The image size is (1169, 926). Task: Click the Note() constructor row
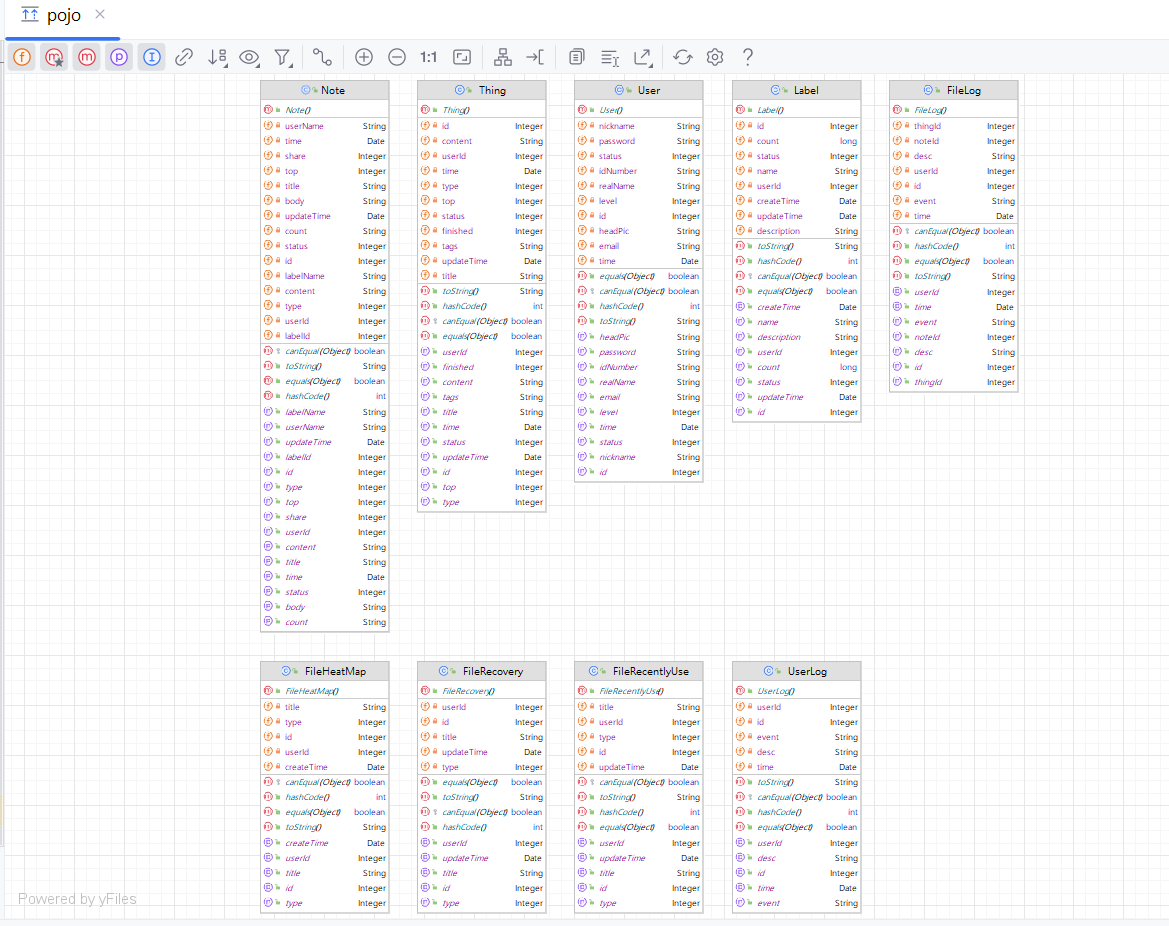coord(324,110)
